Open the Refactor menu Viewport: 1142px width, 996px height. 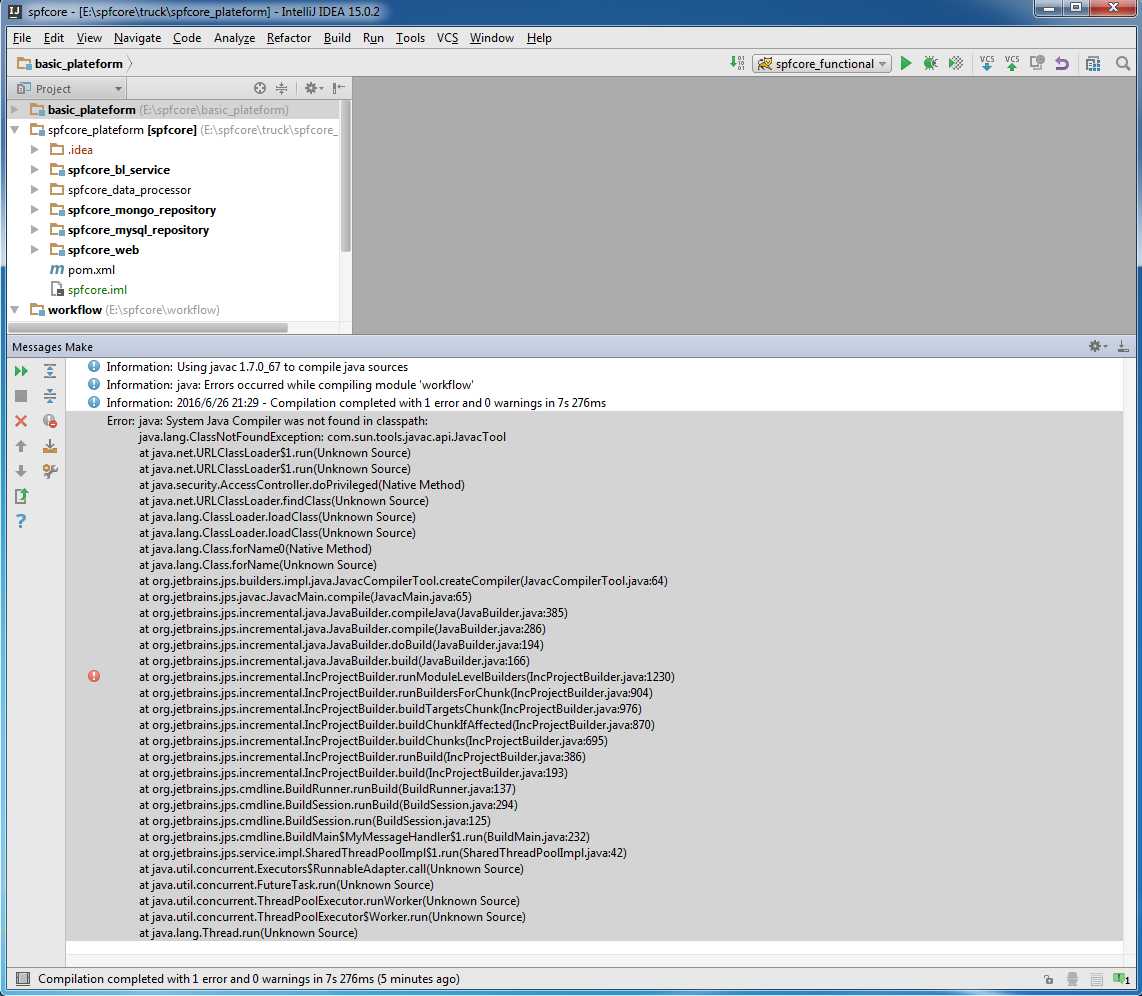pyautogui.click(x=288, y=38)
